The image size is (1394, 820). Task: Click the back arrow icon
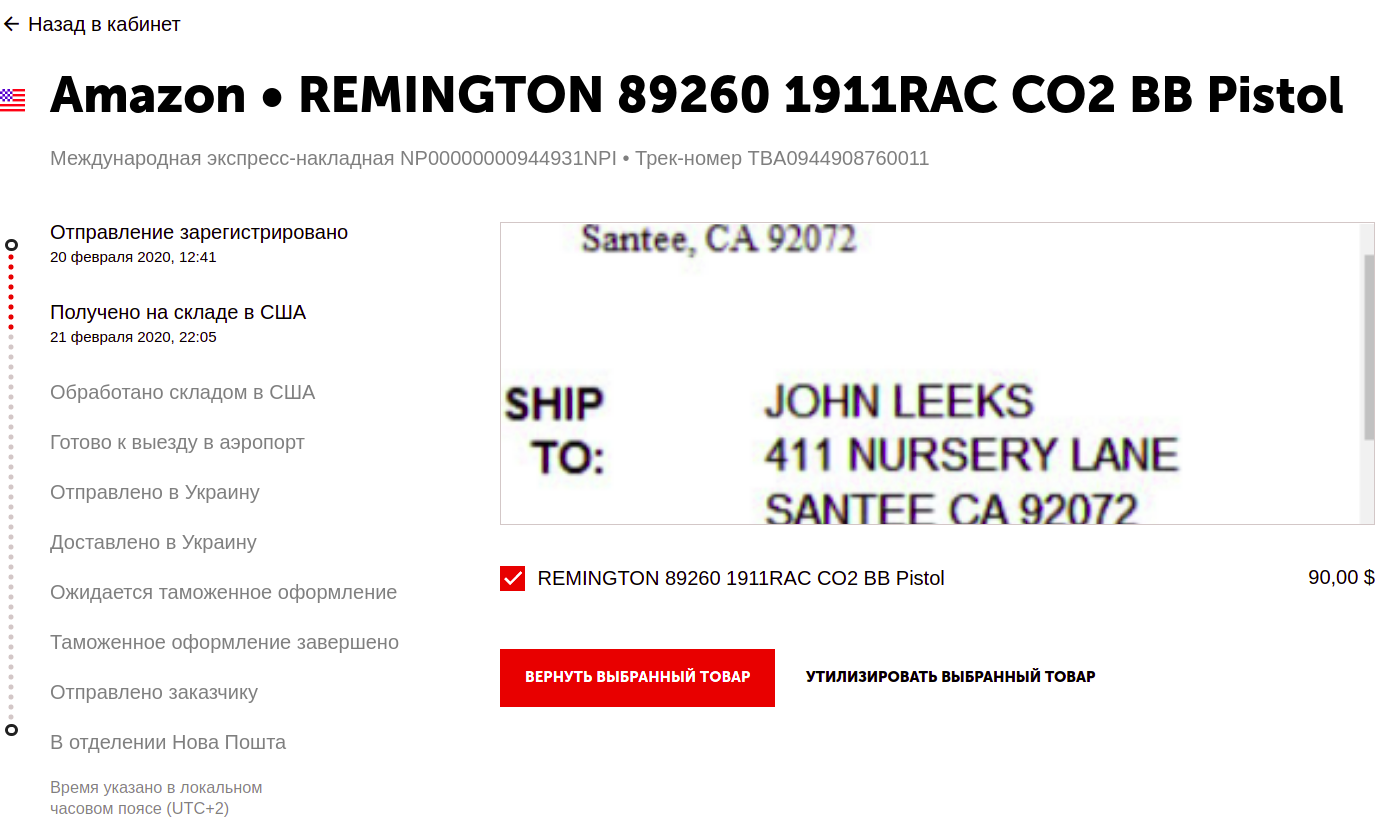pyautogui.click(x=12, y=24)
